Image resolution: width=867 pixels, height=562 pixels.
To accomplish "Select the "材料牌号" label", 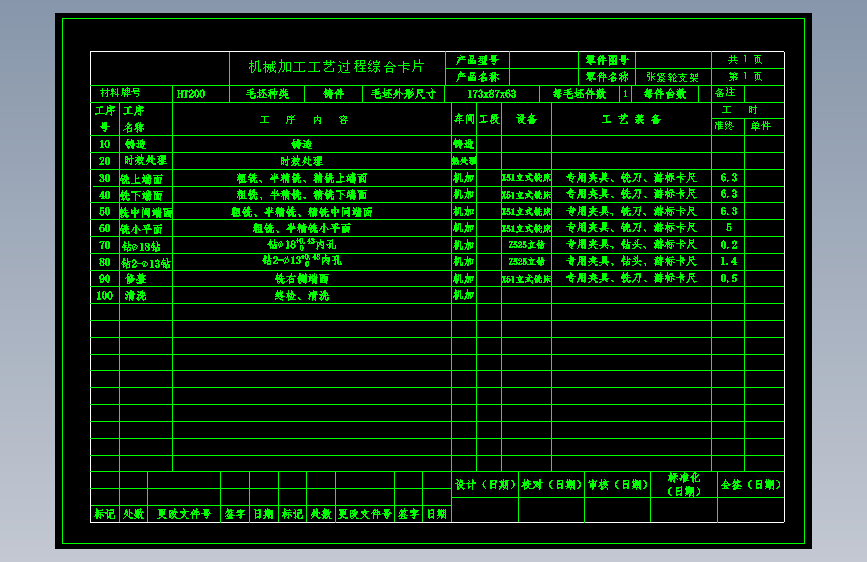I will point(120,92).
